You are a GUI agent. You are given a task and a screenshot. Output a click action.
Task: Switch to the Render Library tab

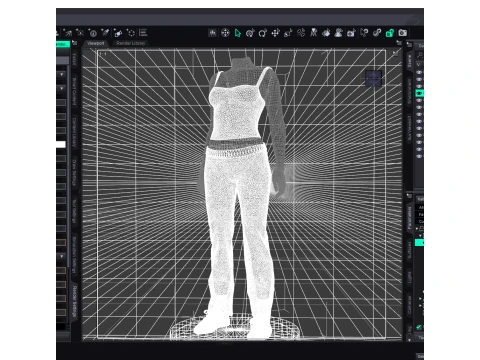[x=131, y=43]
